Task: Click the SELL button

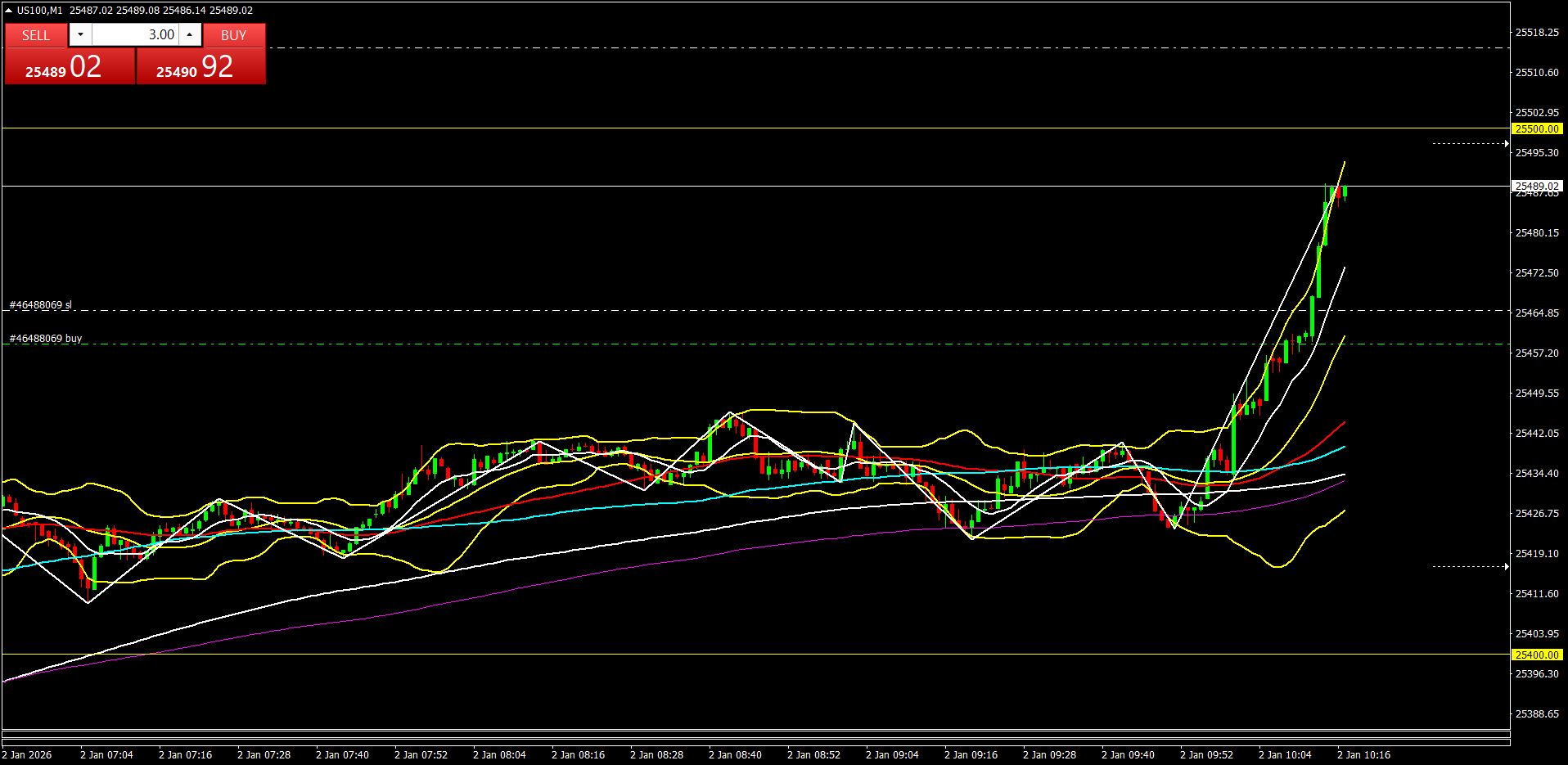Action: pos(36,35)
